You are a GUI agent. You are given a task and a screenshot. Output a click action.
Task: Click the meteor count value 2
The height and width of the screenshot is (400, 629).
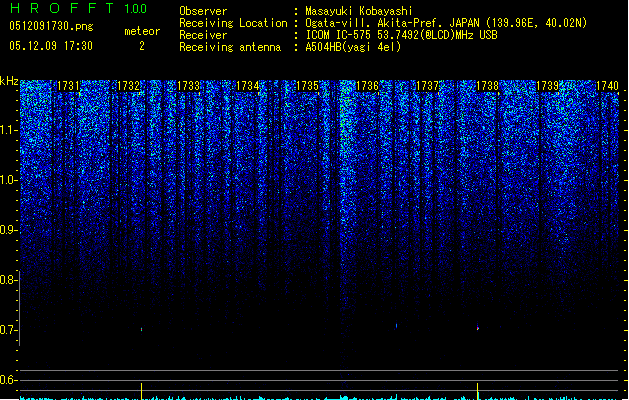pos(142,46)
